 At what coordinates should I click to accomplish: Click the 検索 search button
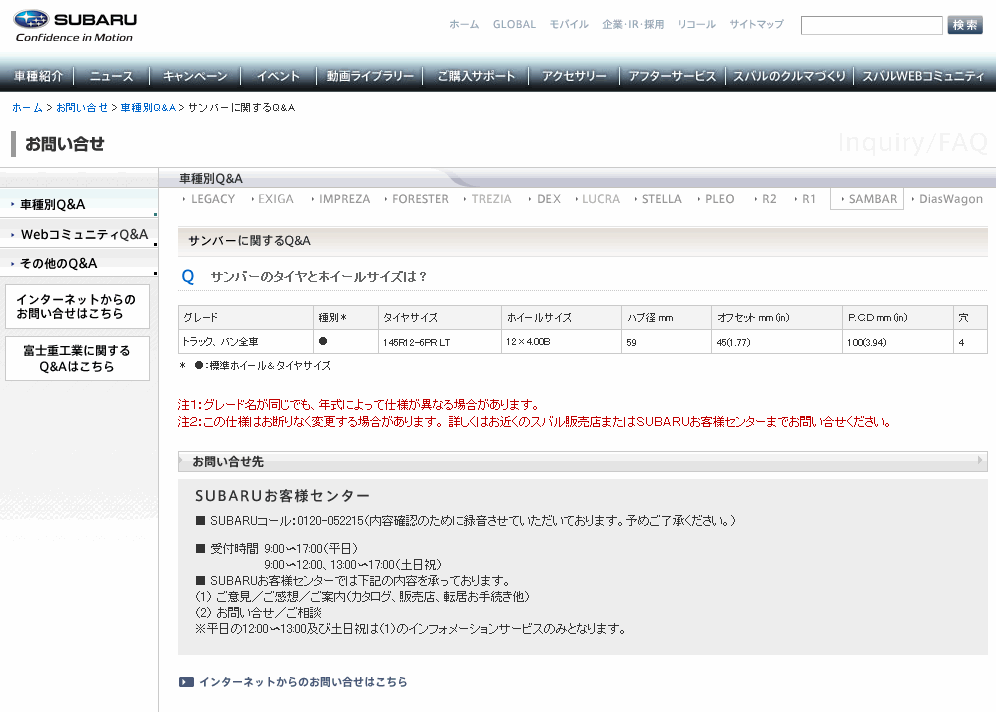click(965, 25)
